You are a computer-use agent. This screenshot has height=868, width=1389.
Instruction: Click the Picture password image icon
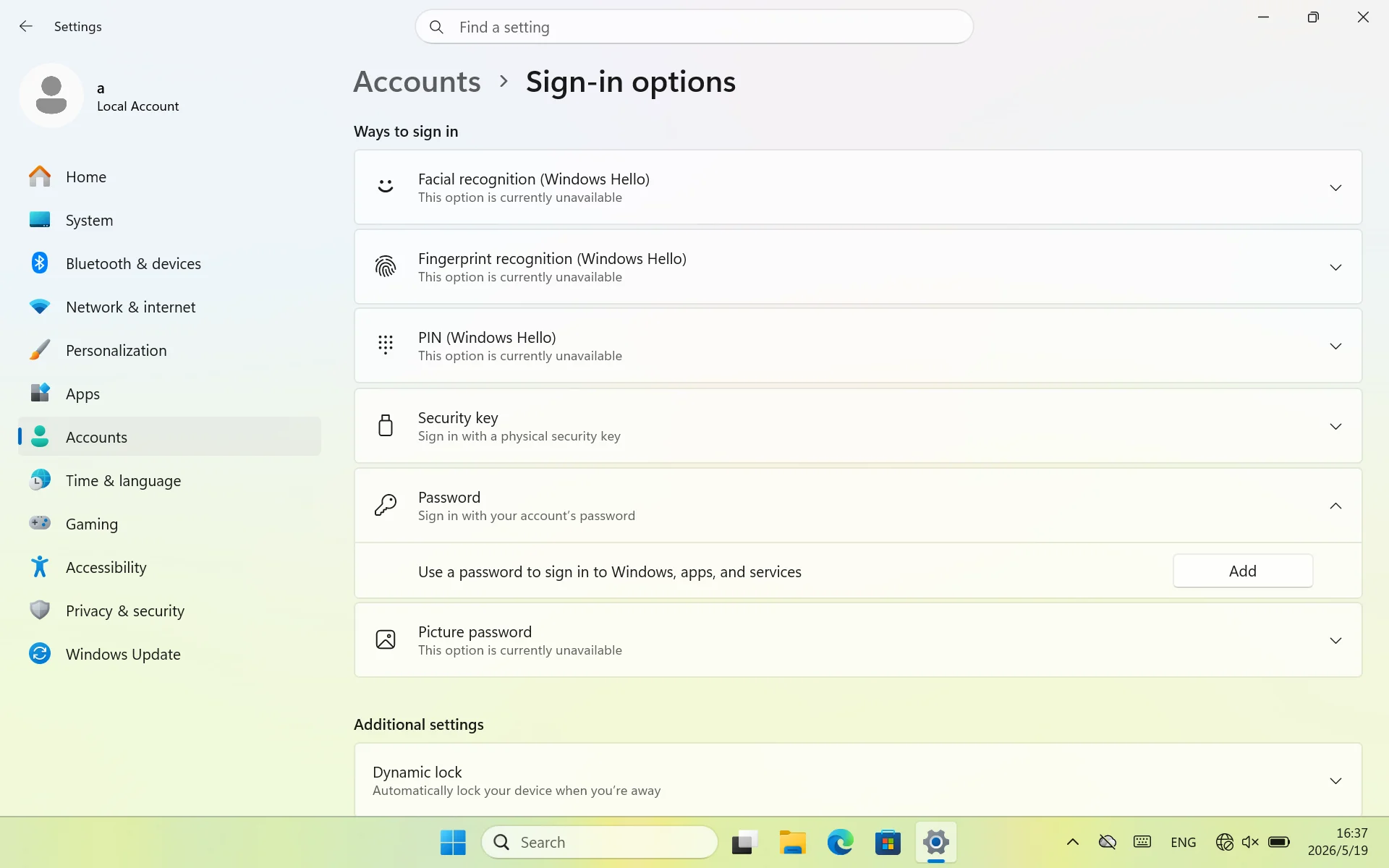386,640
